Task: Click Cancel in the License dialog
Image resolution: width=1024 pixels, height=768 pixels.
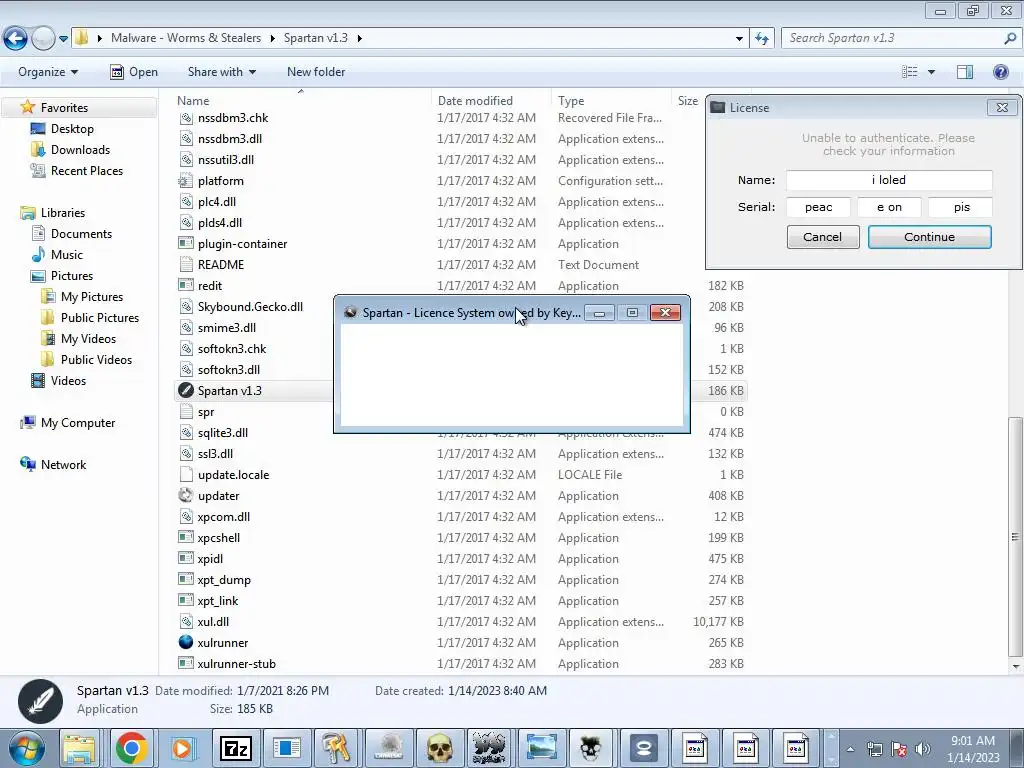Action: pyautogui.click(x=822, y=237)
